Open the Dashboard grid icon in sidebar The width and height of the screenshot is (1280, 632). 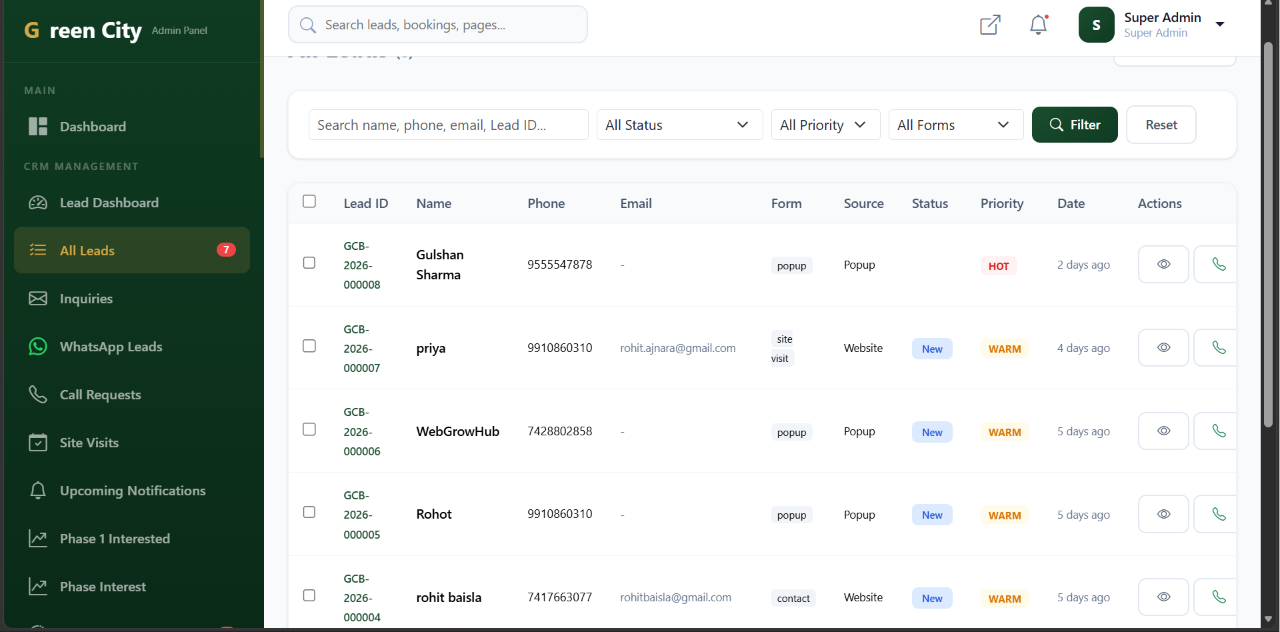click(38, 126)
